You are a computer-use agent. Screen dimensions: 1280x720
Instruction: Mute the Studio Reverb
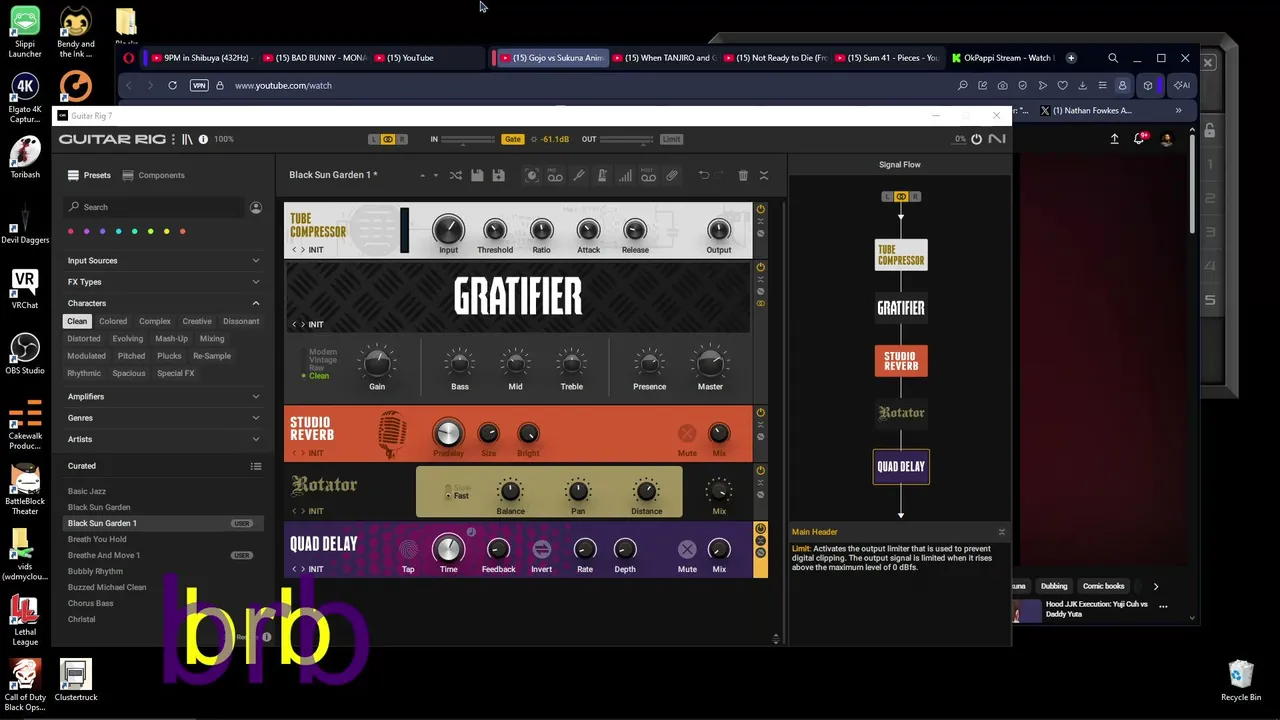687,434
